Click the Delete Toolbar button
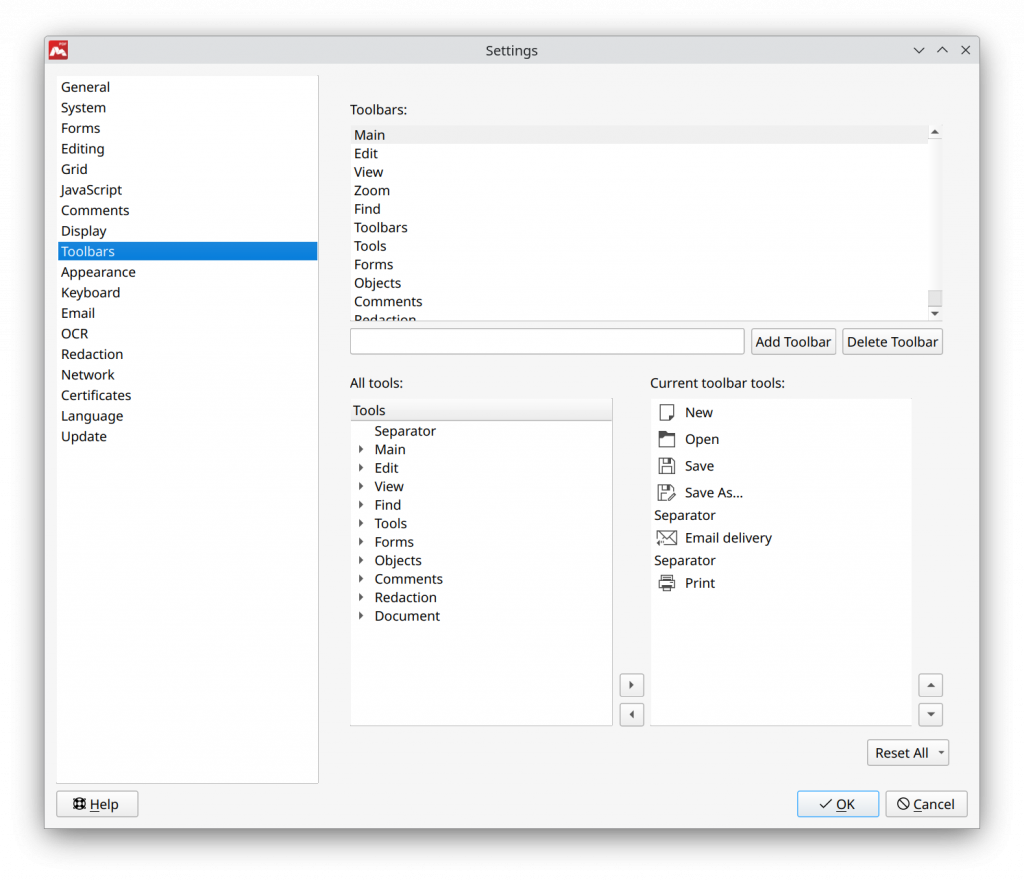The image size is (1024, 881). click(x=892, y=341)
